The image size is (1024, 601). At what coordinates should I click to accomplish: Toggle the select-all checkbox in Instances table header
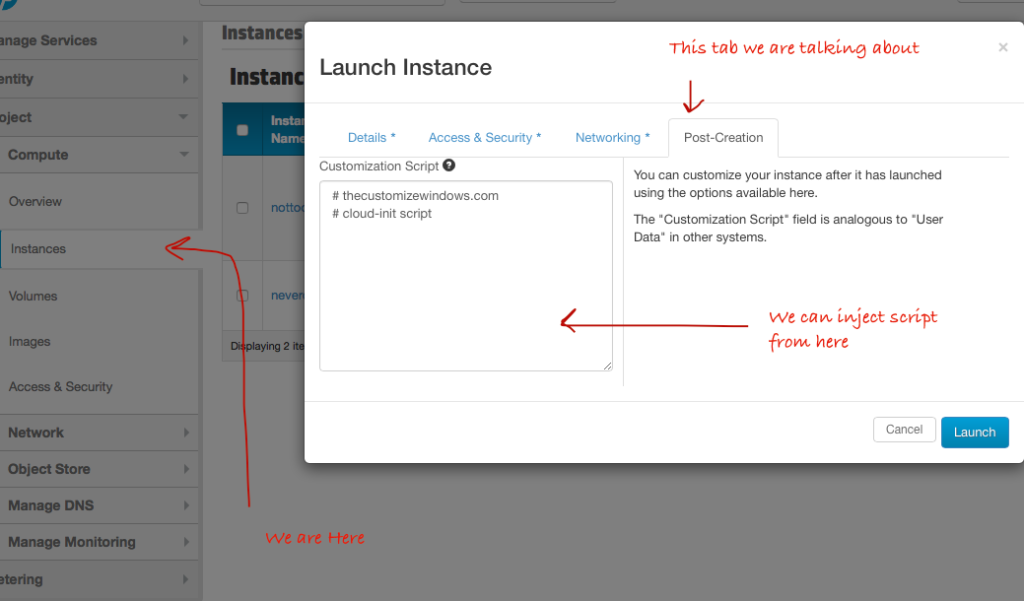click(x=242, y=130)
